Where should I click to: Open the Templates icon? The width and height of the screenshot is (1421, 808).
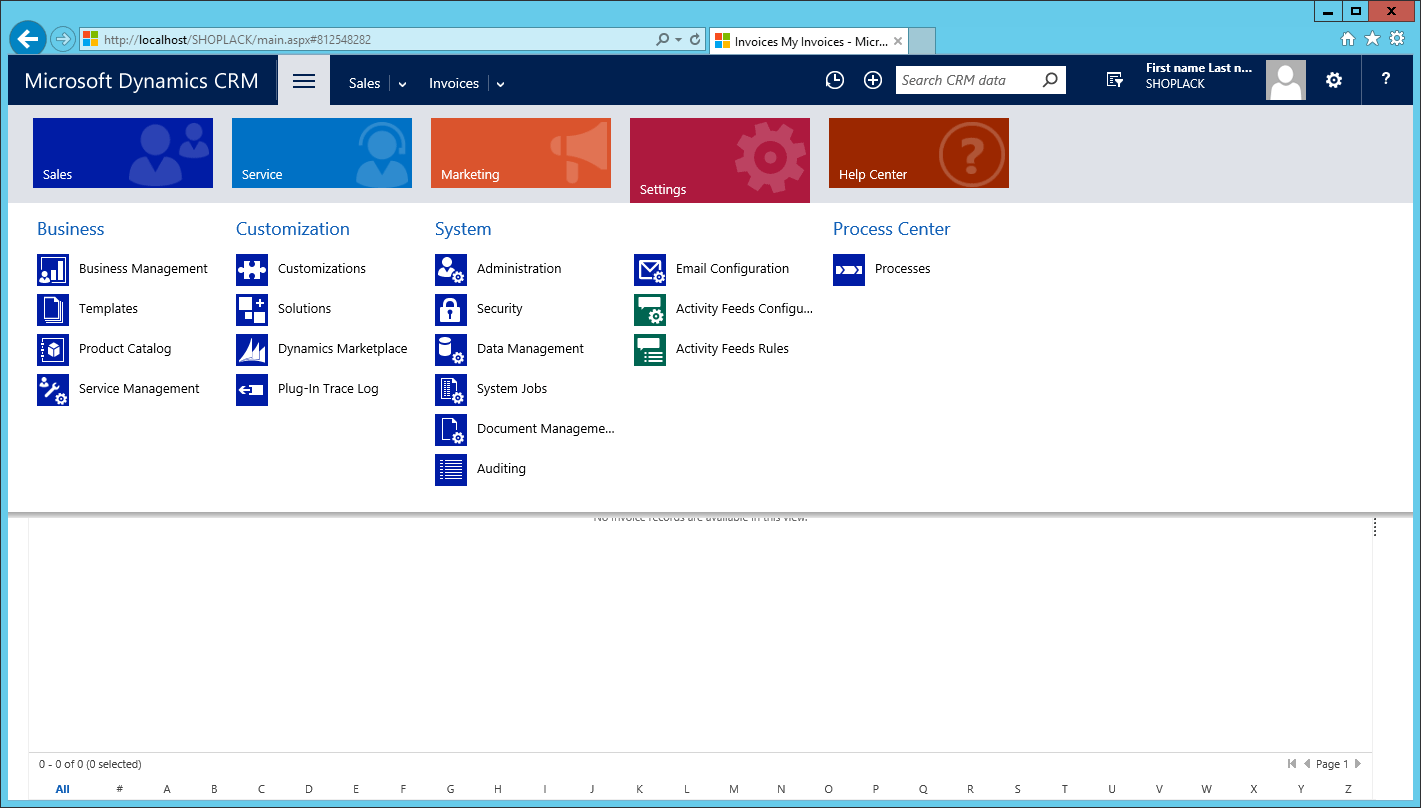53,309
